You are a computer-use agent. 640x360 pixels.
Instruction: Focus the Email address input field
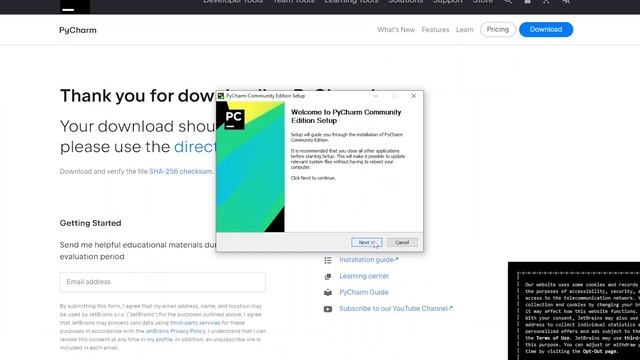[x=163, y=282]
